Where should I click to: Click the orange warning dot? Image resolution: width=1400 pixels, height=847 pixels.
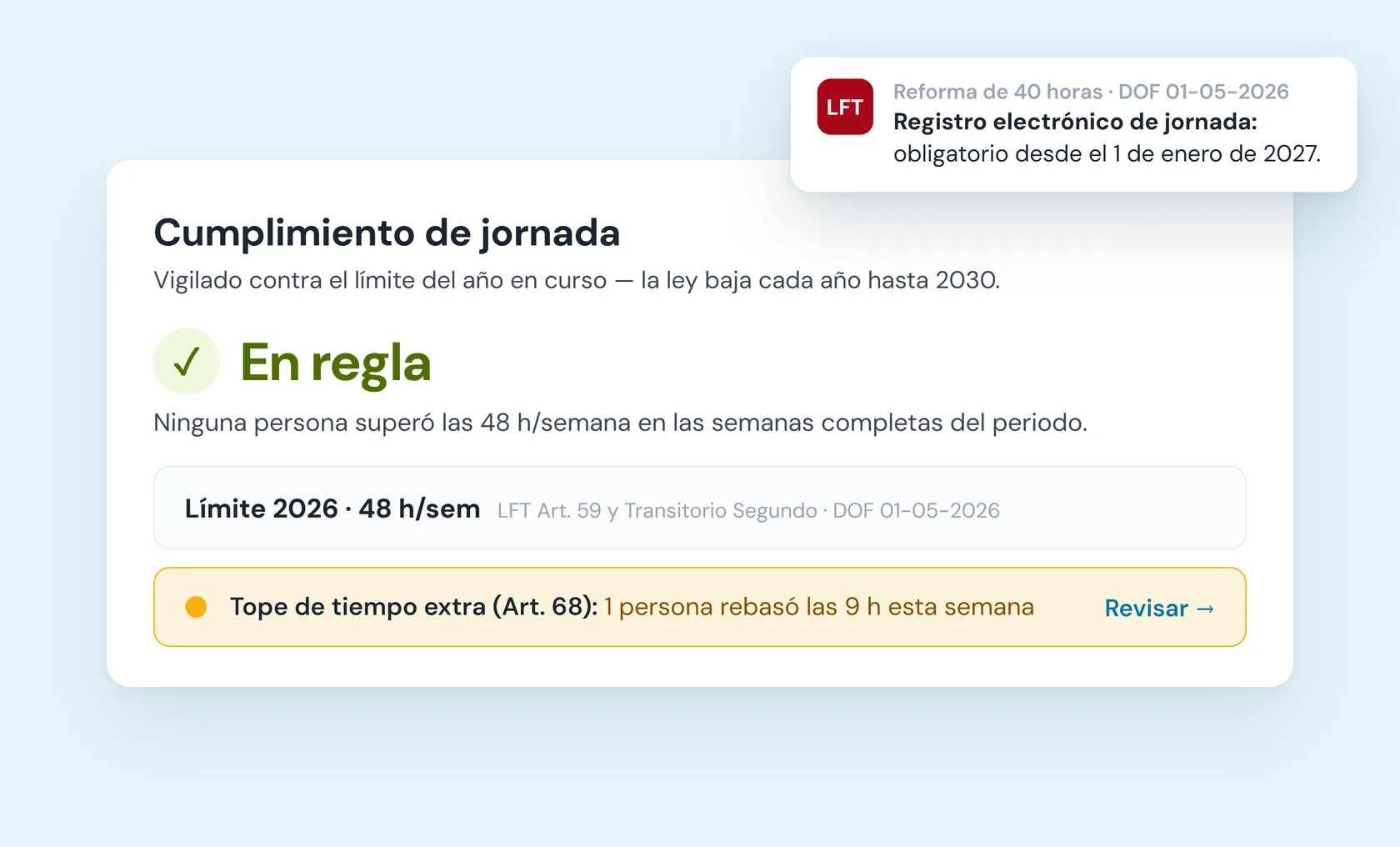196,607
